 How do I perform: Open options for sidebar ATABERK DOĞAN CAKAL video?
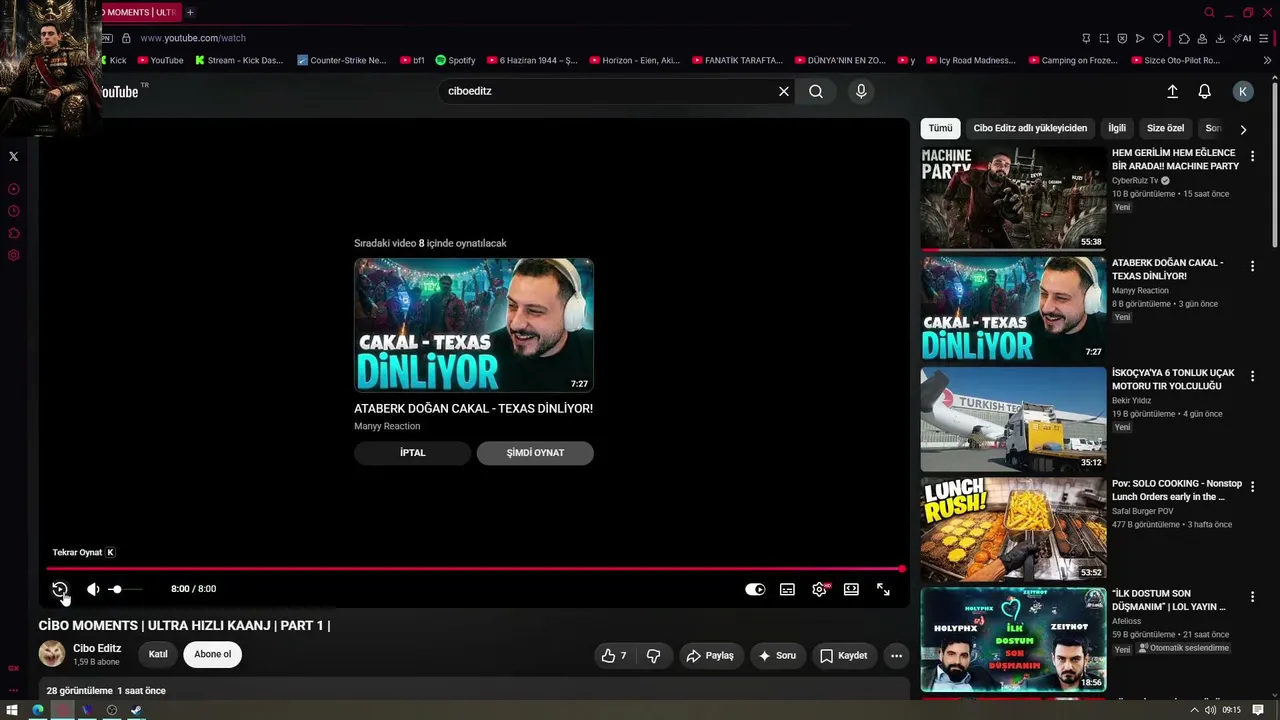coord(1252,266)
